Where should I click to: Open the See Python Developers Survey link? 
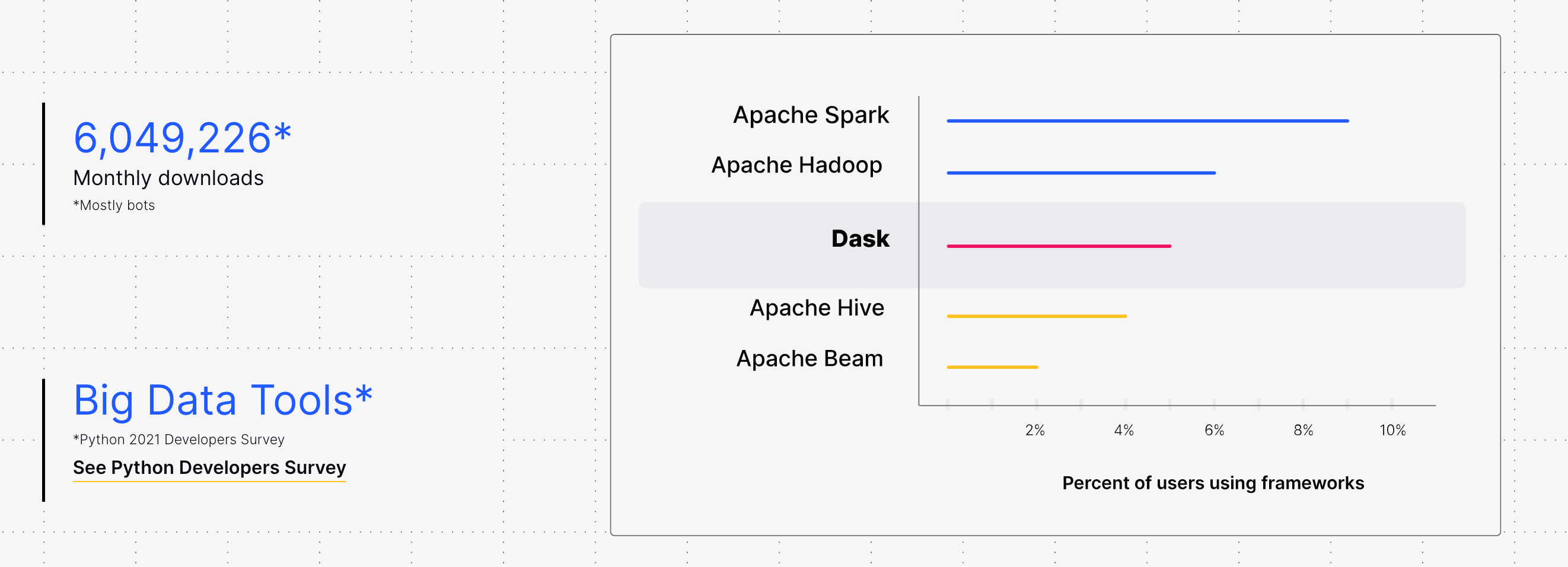tap(209, 467)
